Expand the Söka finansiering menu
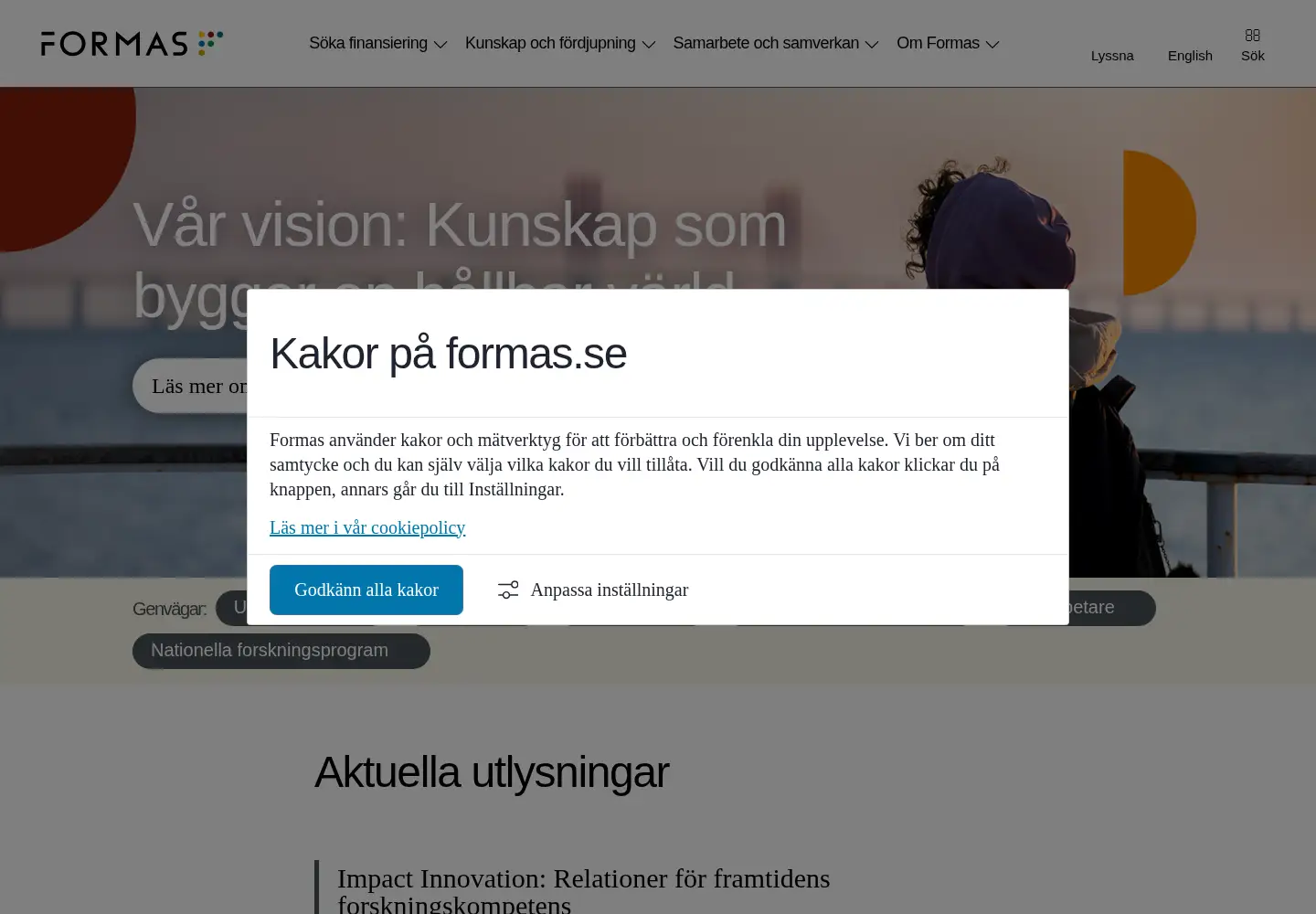Screen dimensions: 1316x914 click(x=377, y=43)
